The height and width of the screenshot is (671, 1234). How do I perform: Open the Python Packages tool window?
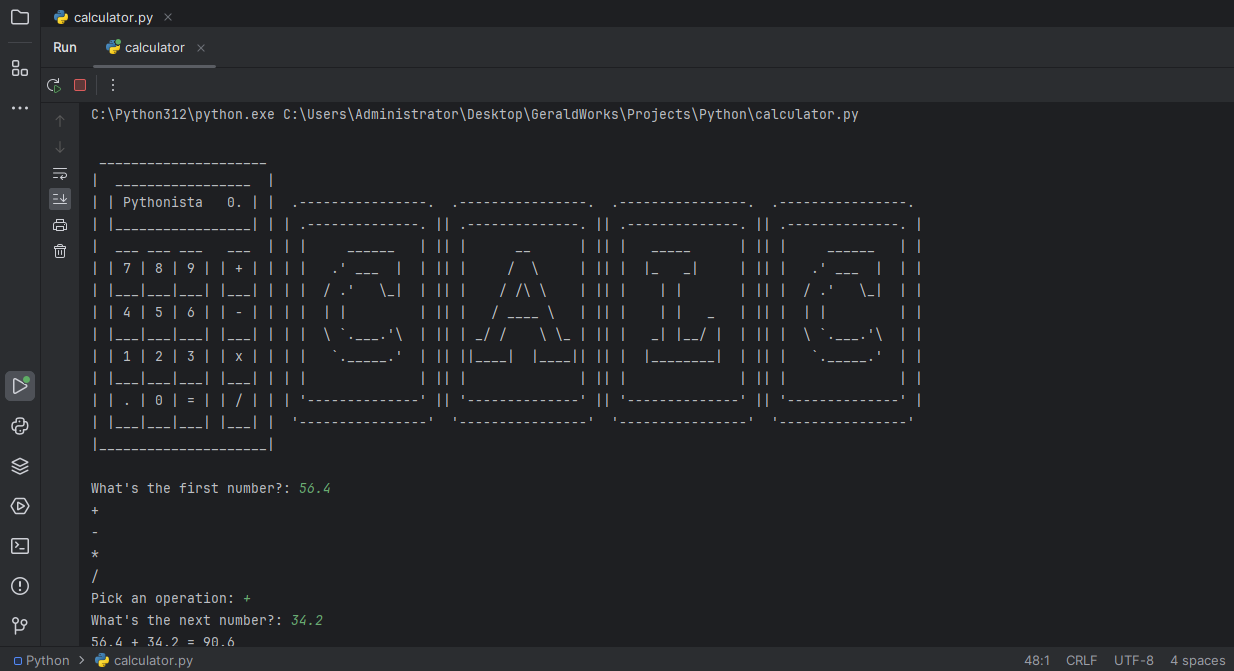[x=20, y=466]
